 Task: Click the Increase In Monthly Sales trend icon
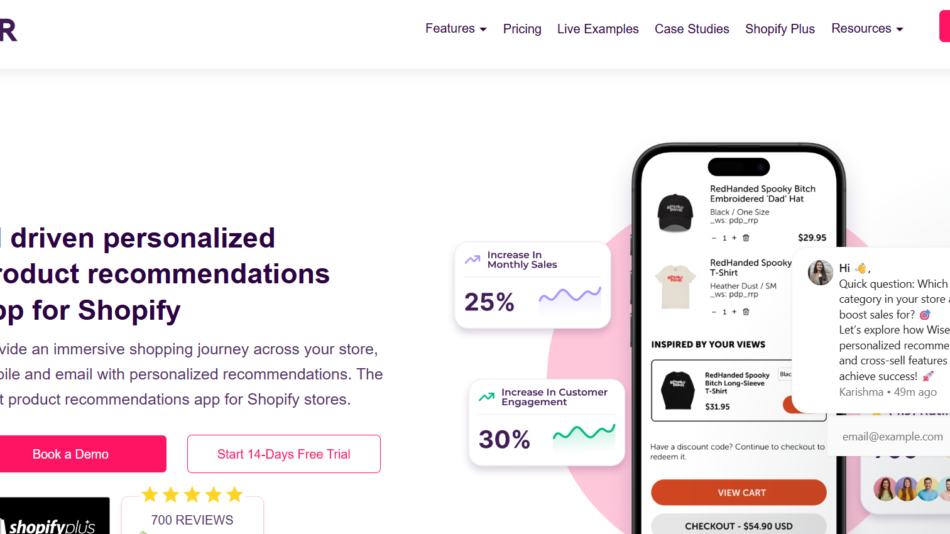[473, 260]
